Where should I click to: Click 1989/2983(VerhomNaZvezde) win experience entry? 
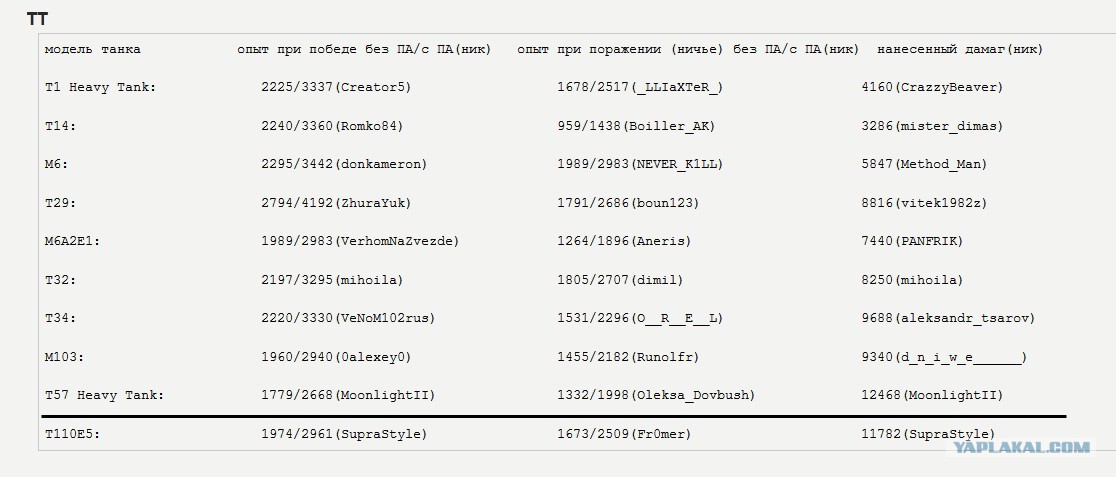pyautogui.click(x=360, y=241)
